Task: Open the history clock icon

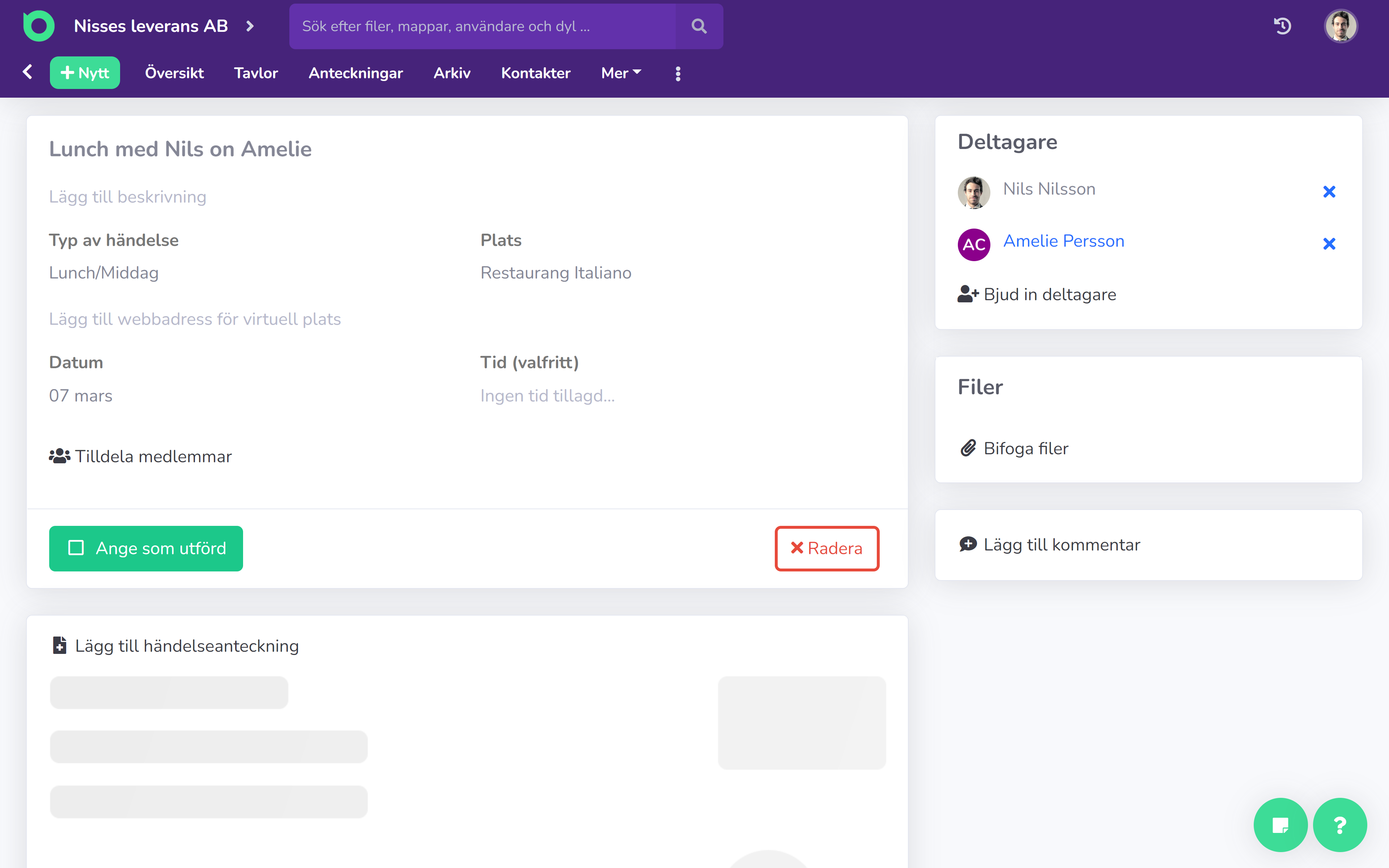Action: [1282, 26]
